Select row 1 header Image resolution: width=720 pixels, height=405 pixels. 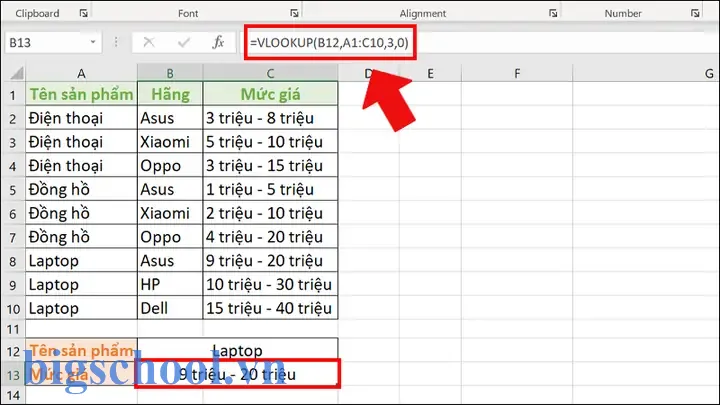click(13, 95)
